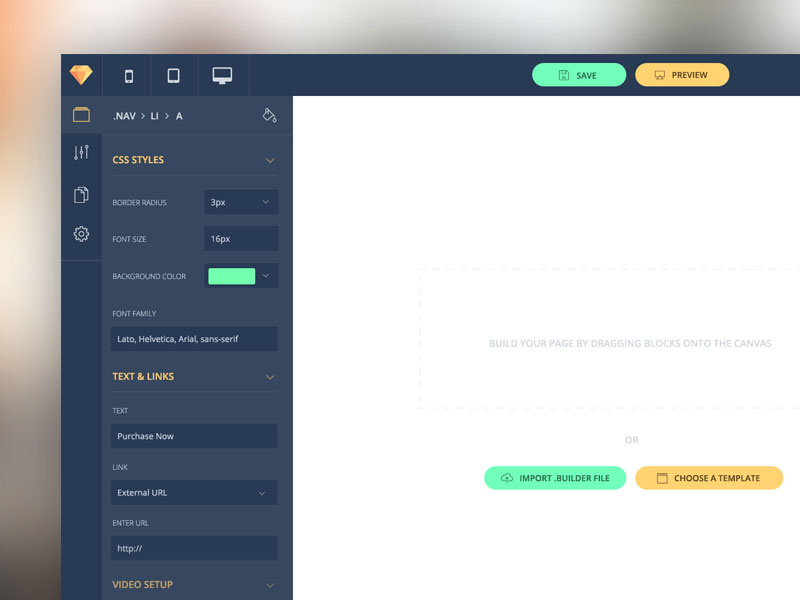800x600 pixels.
Task: Switch to tablet preview mode
Action: coord(174,74)
